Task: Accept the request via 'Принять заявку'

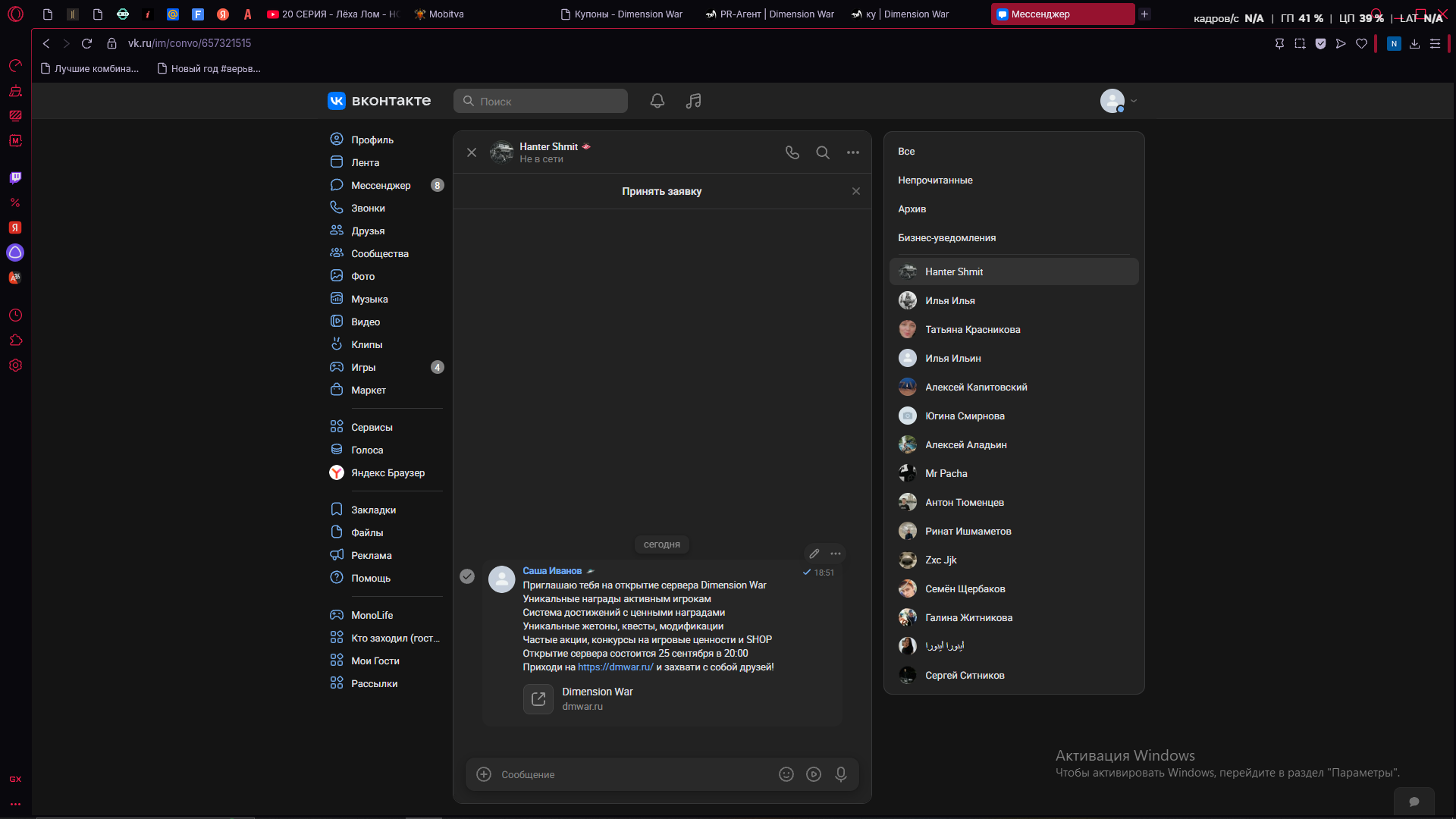Action: pos(661,191)
